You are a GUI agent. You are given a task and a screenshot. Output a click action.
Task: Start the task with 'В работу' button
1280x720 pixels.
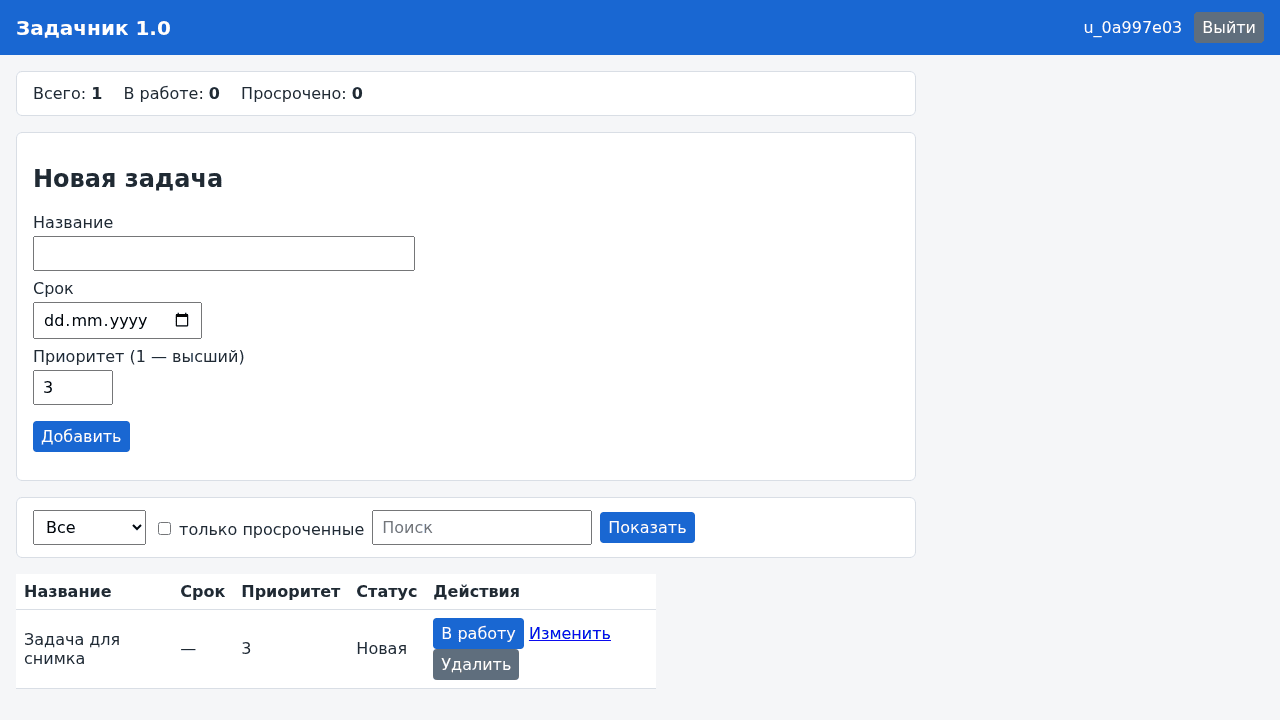pyautogui.click(x=478, y=633)
